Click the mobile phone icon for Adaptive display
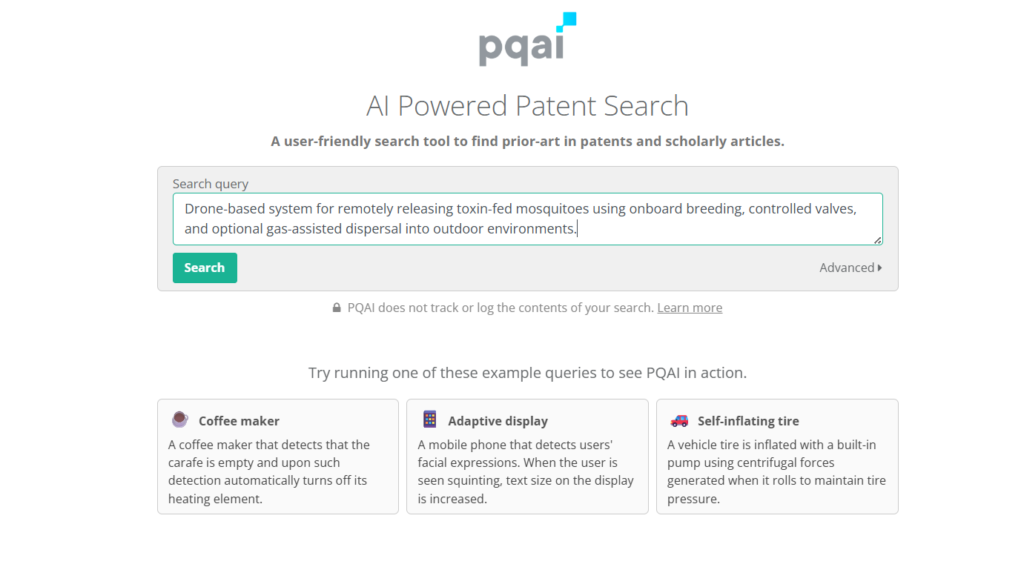This screenshot has width=1024, height=567. 430,419
